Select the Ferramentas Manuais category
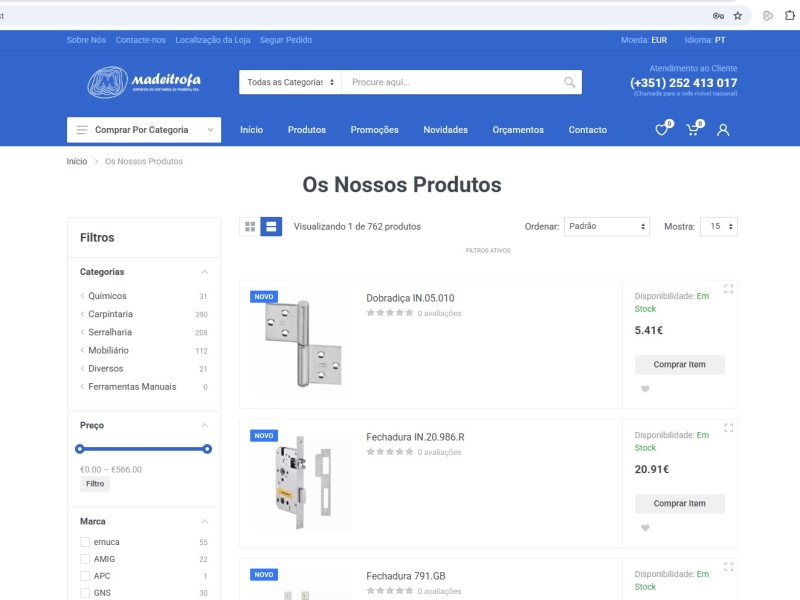This screenshot has width=800, height=600. pyautogui.click(x=132, y=387)
